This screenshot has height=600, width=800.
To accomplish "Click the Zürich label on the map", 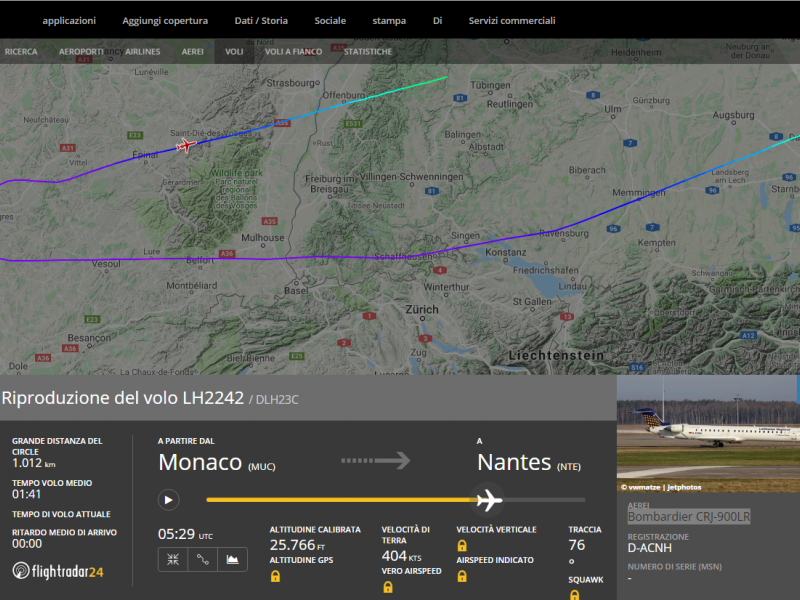I will [x=422, y=309].
